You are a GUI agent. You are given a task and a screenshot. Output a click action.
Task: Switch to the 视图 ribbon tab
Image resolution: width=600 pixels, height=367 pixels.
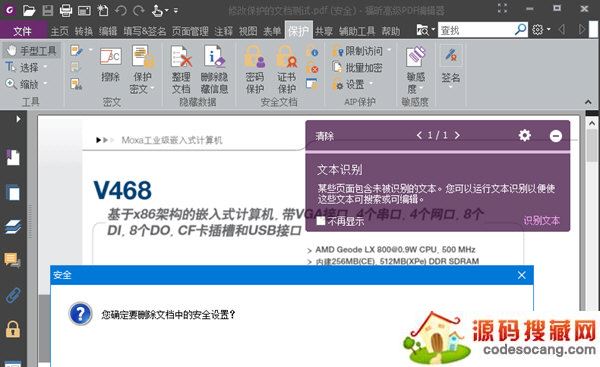[x=248, y=31]
